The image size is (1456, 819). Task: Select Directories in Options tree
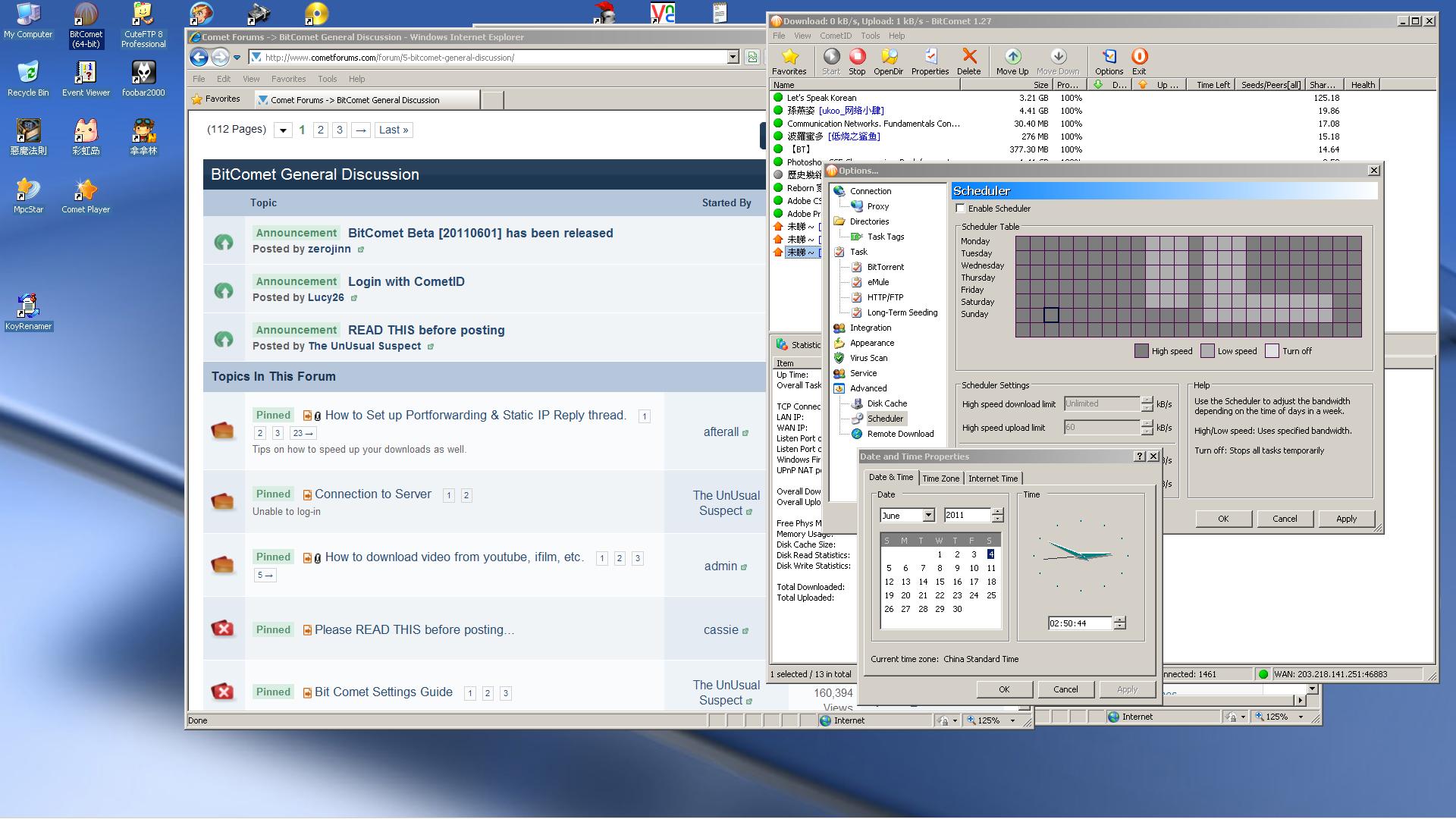coord(869,221)
